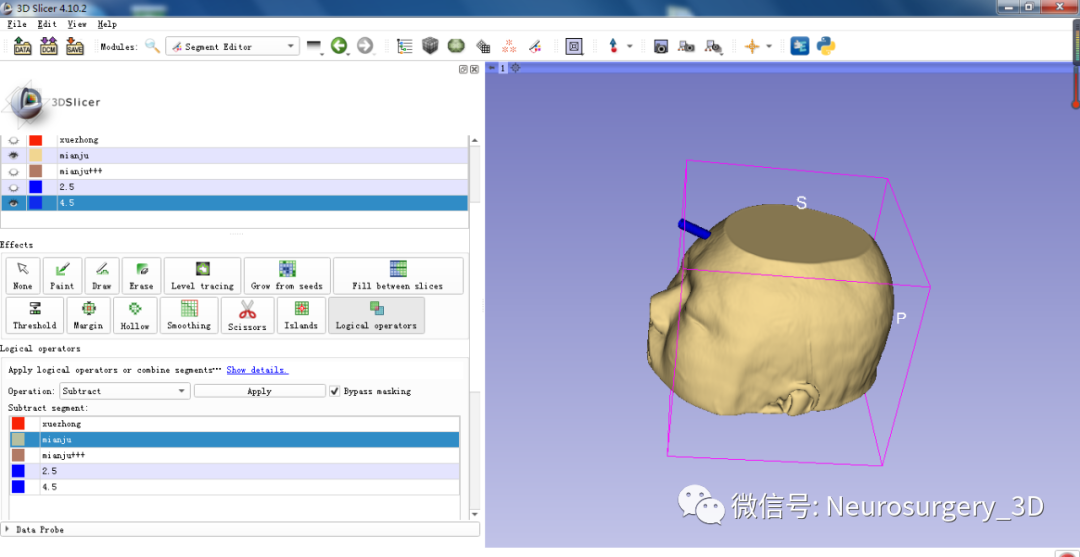Select the Margin effect
The width and height of the screenshot is (1080, 557).
(88, 315)
